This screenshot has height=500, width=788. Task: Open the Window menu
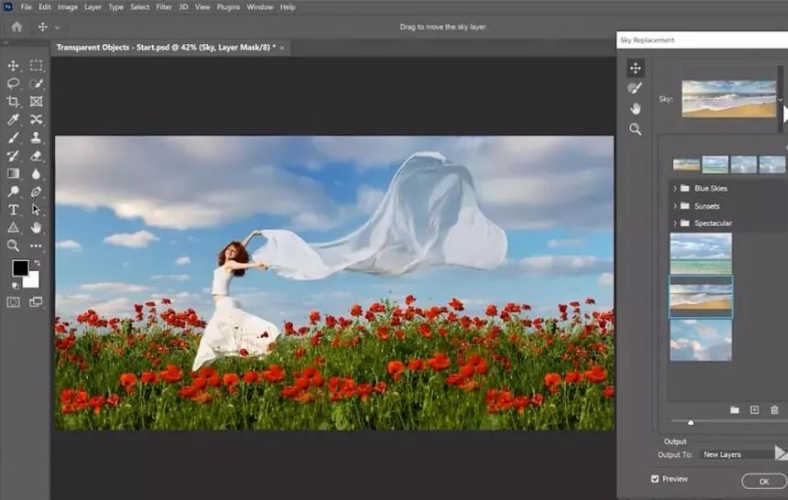coord(260,7)
